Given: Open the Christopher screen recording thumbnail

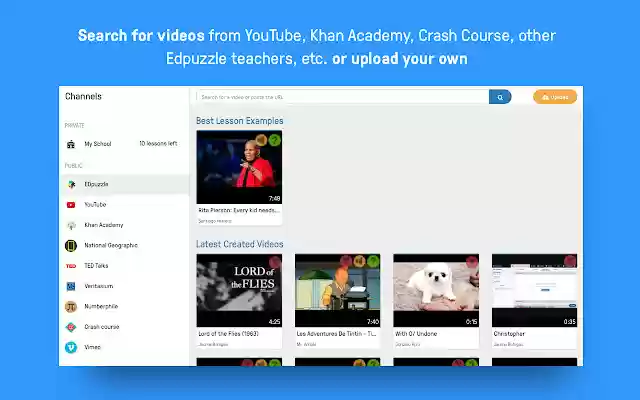Looking at the screenshot, I should (534, 290).
